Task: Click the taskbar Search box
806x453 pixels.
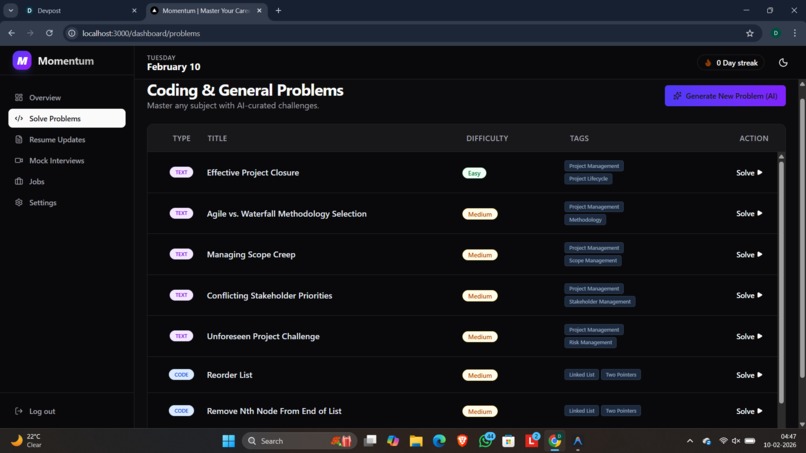Action: 299,441
